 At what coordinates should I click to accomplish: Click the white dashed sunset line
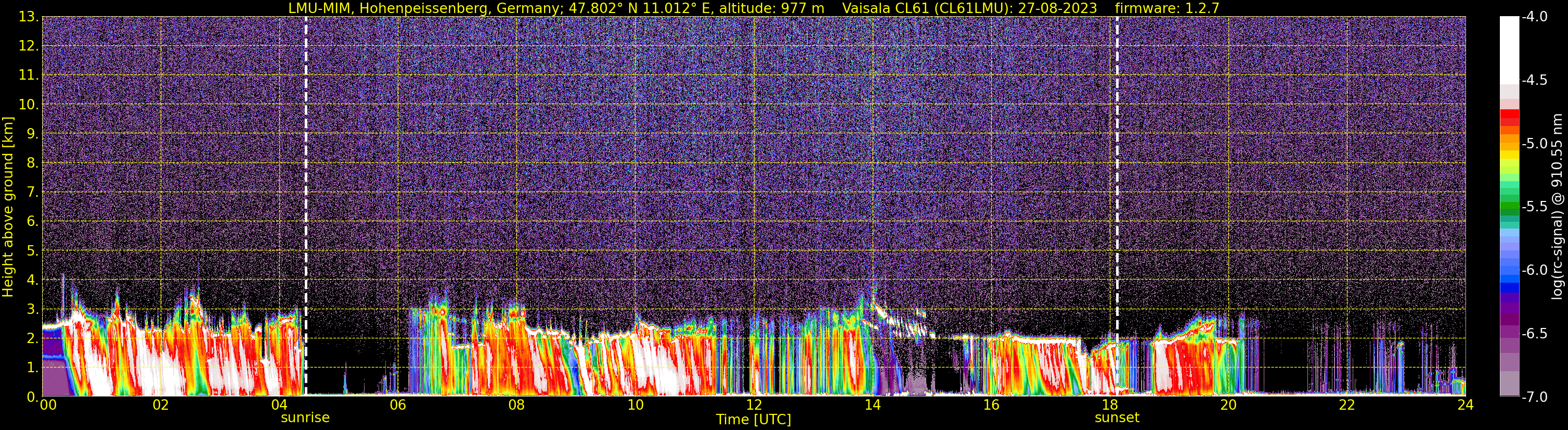(1117, 206)
